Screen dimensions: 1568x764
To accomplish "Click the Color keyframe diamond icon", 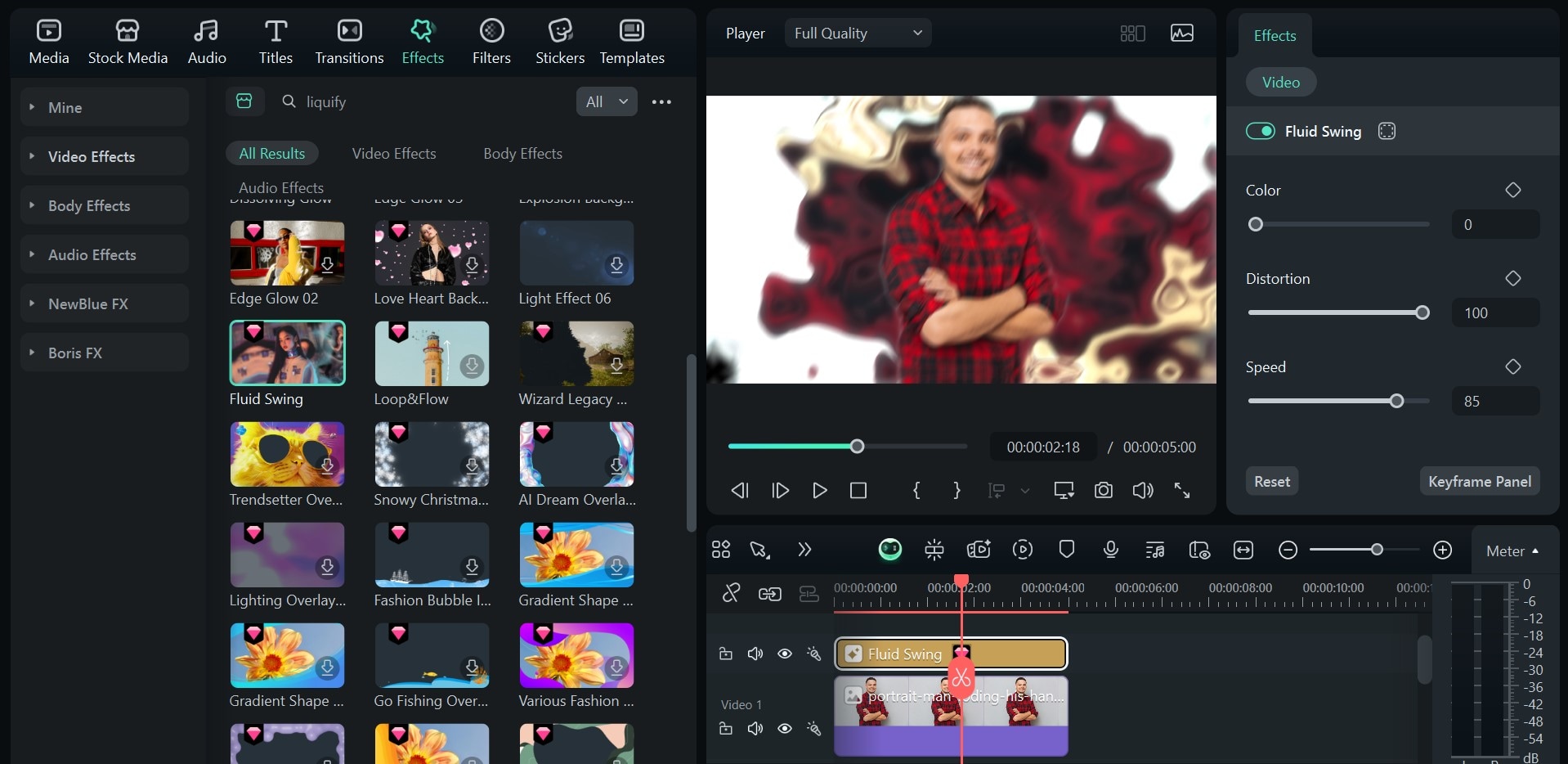I will pyautogui.click(x=1512, y=190).
